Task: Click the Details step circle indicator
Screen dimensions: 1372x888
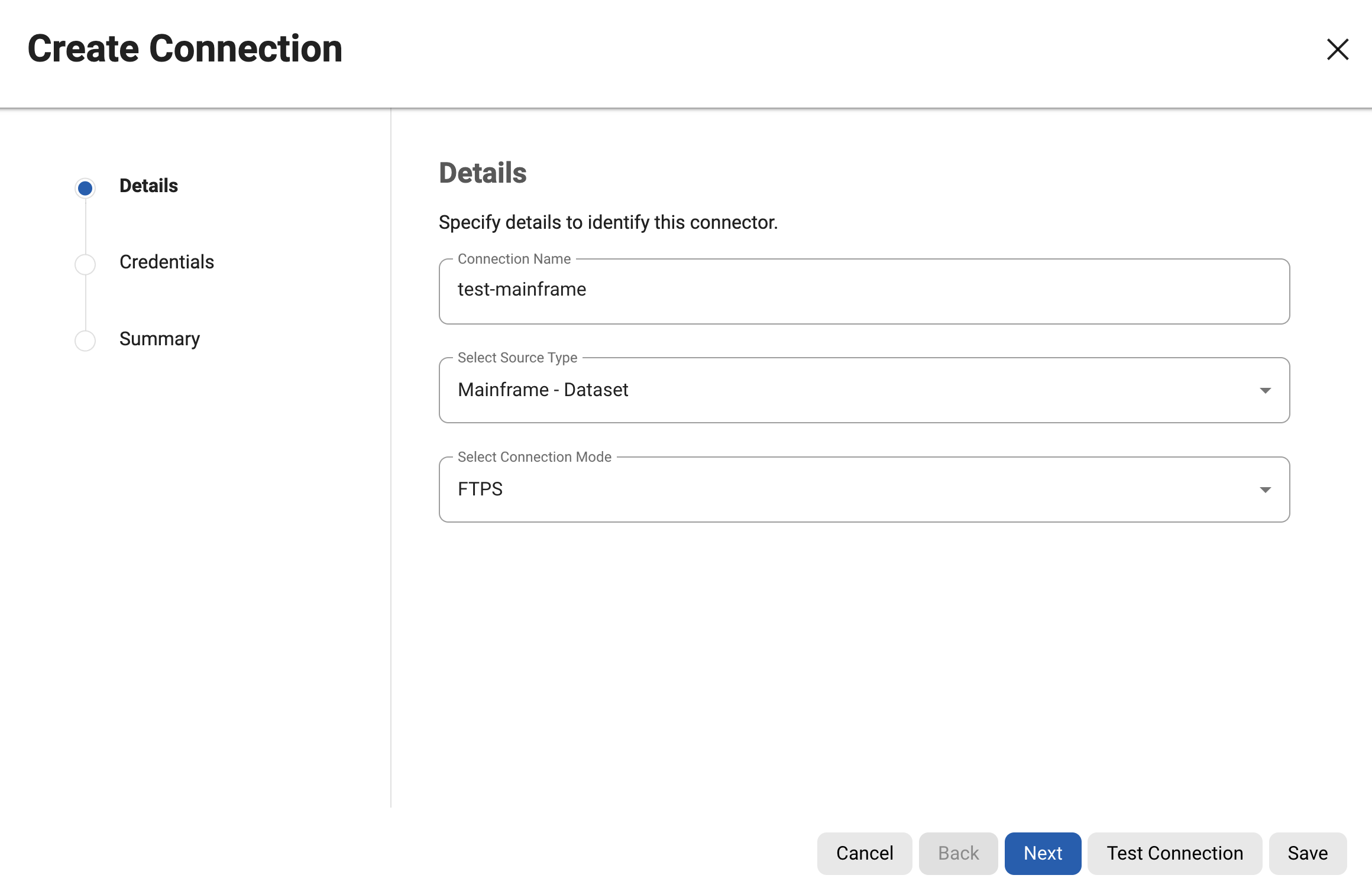Action: [85, 188]
